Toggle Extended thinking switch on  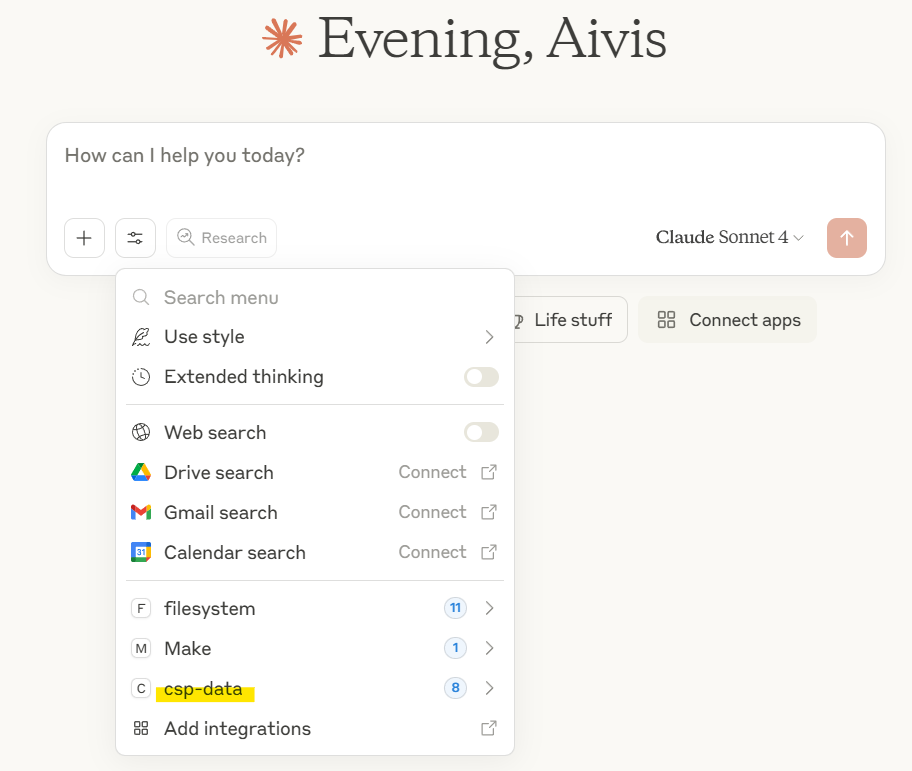click(482, 377)
